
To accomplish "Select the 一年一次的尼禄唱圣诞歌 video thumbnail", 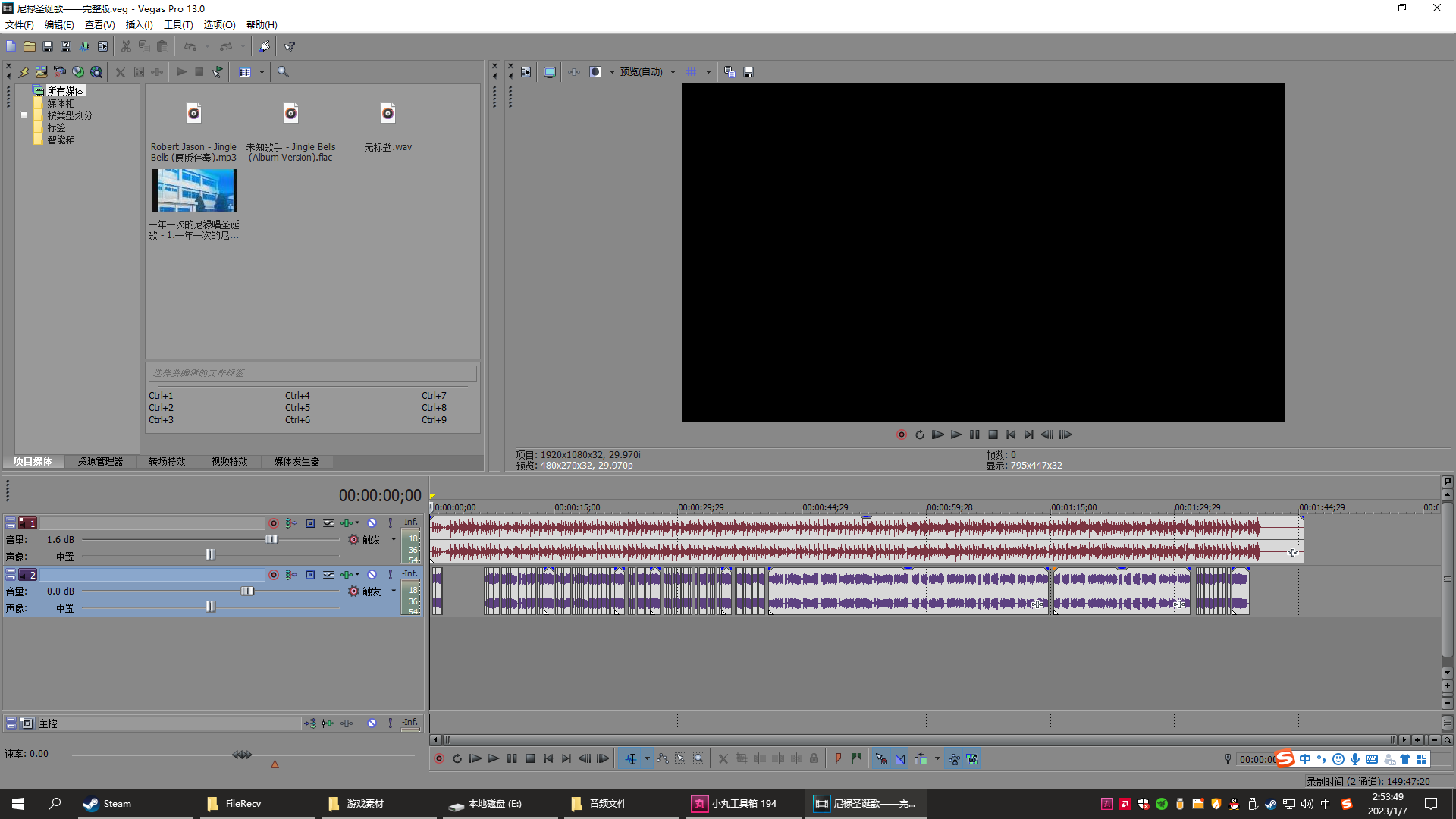I will (194, 190).
